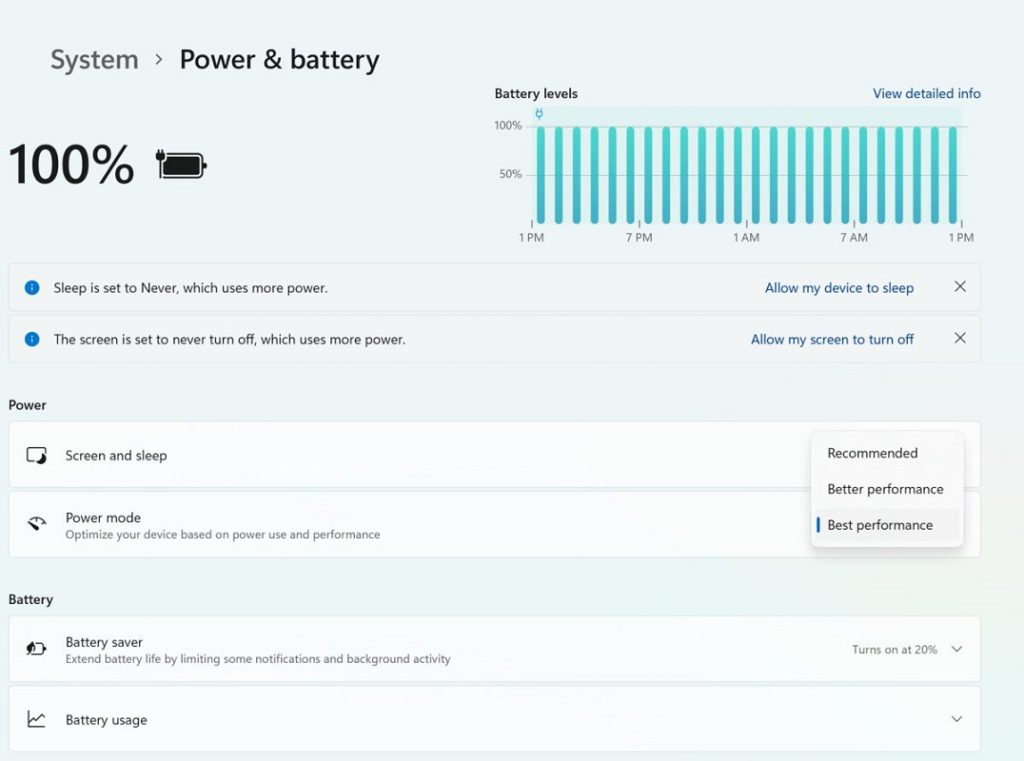Image resolution: width=1024 pixels, height=761 pixels.
Task: Click Allow my screen to turn off
Action: (x=832, y=339)
